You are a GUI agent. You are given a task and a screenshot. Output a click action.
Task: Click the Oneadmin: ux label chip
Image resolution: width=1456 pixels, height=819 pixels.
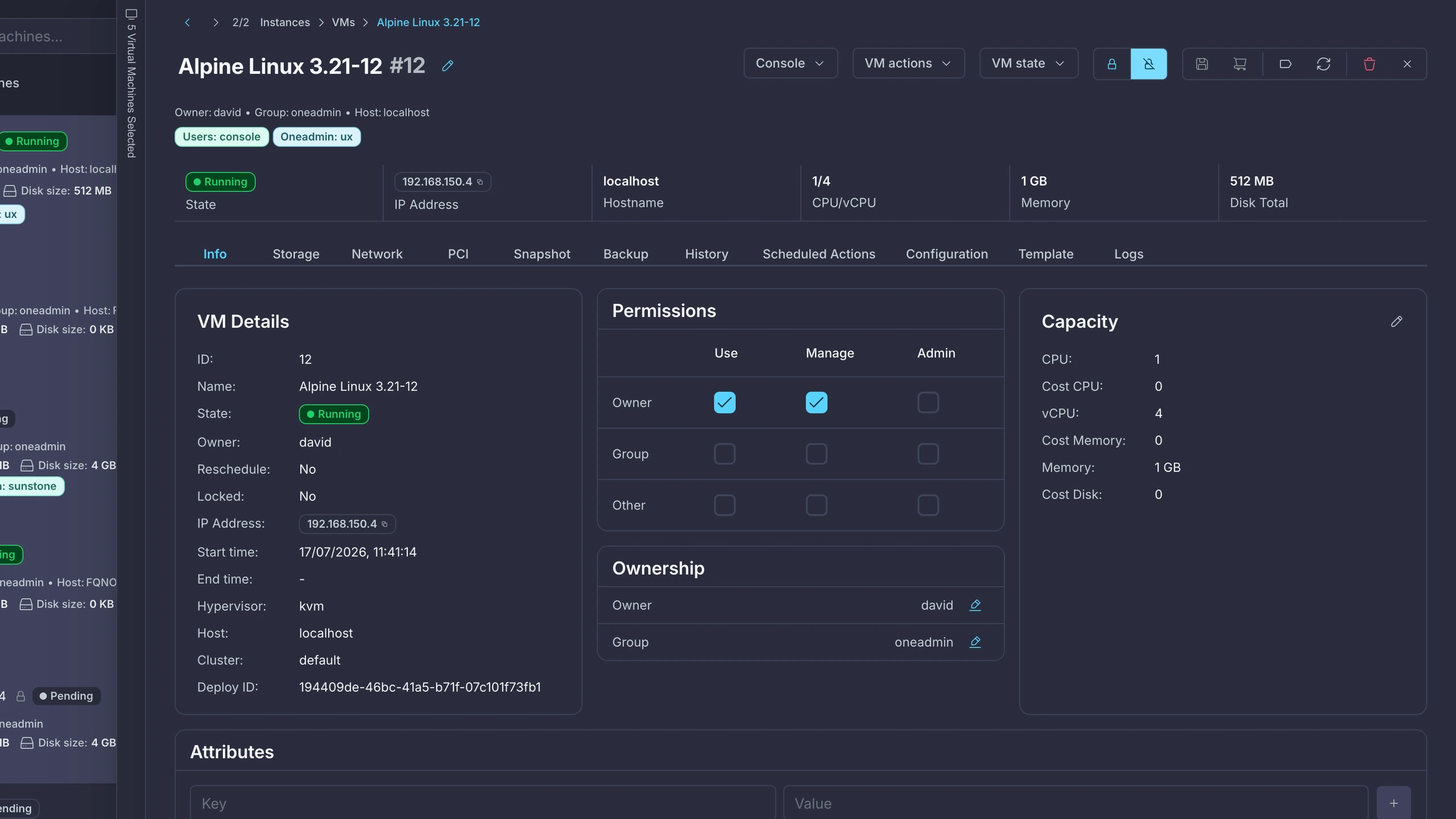pyautogui.click(x=316, y=137)
